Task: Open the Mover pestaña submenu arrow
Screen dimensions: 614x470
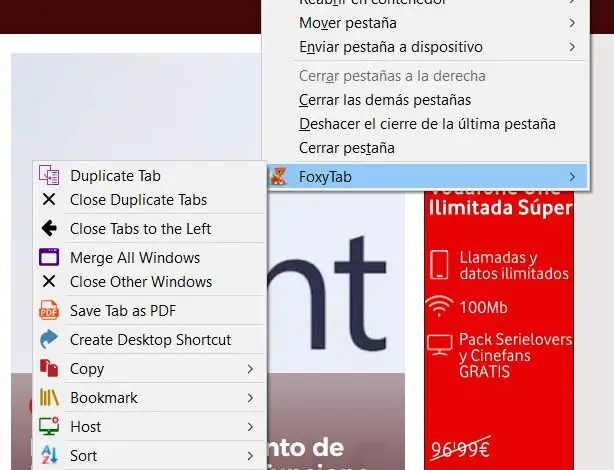Action: pos(572,23)
